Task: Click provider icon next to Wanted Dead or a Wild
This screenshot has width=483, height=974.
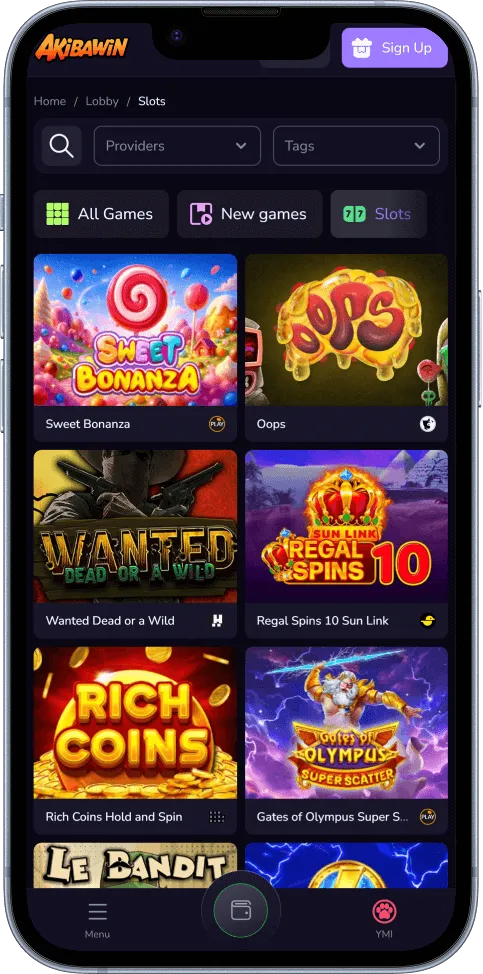Action: [x=217, y=621]
